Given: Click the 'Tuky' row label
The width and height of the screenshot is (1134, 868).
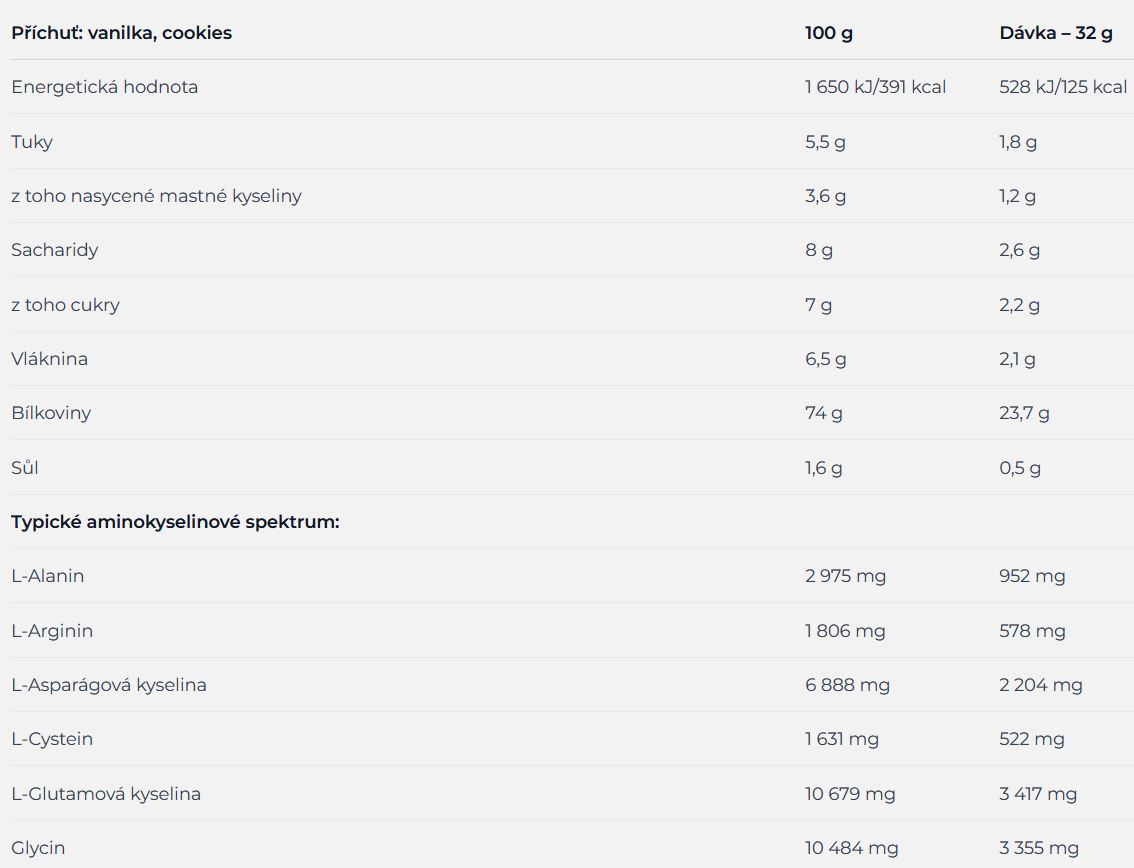Looking at the screenshot, I should point(32,141).
